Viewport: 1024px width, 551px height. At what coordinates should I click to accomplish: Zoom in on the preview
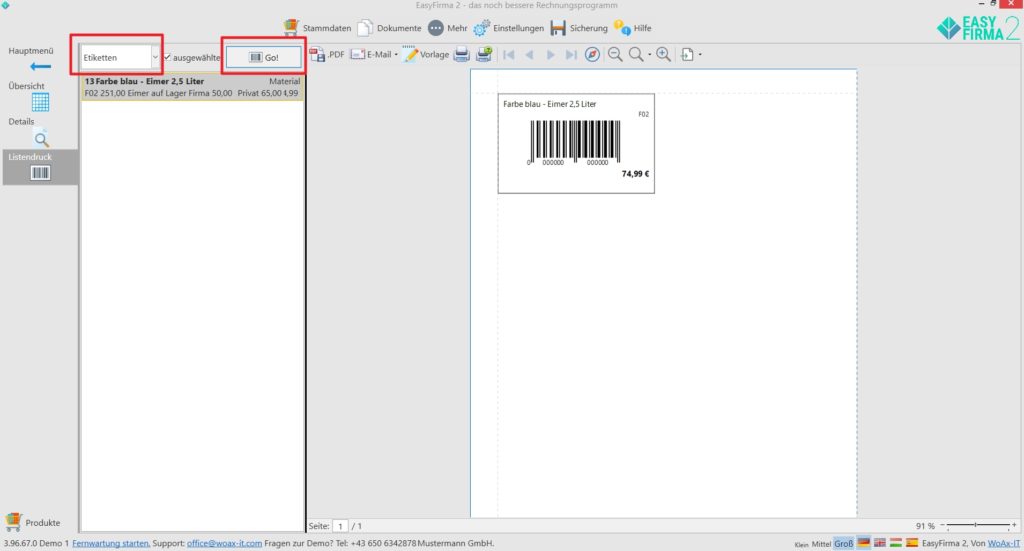[x=664, y=54]
